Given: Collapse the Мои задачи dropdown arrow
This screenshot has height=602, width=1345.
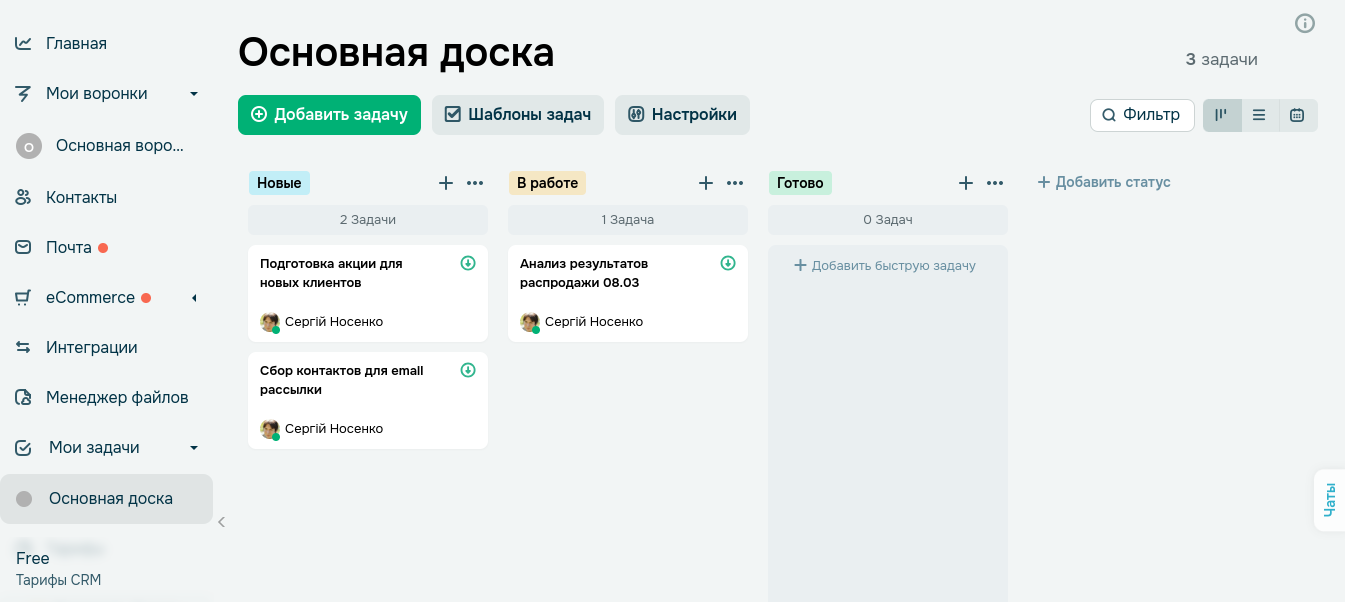Looking at the screenshot, I should [194, 448].
